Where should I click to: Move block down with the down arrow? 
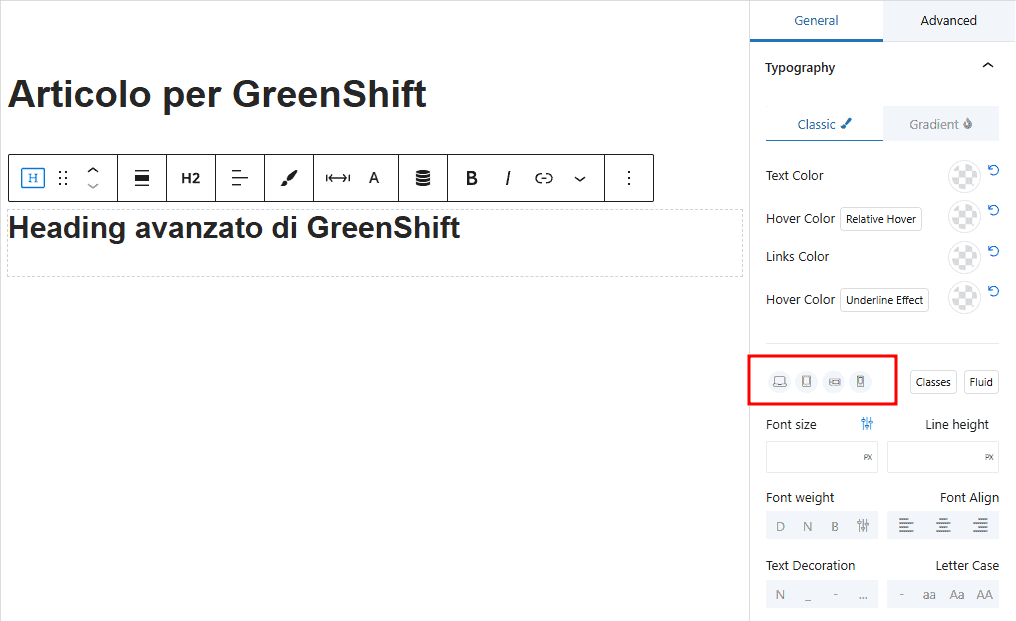coord(93,186)
